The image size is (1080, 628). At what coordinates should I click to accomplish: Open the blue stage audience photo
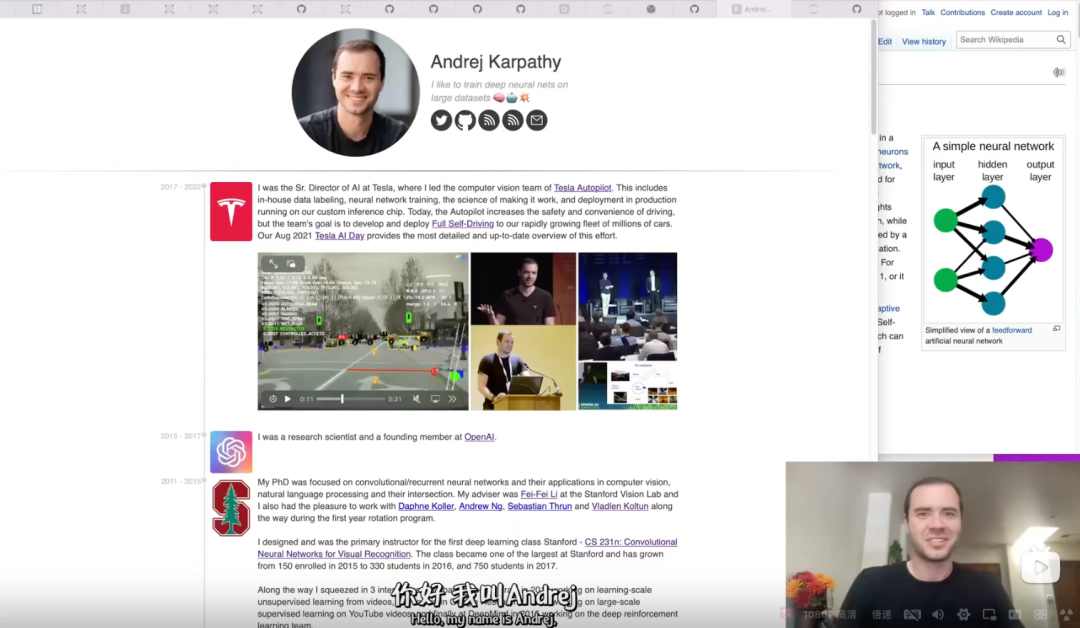coord(627,306)
